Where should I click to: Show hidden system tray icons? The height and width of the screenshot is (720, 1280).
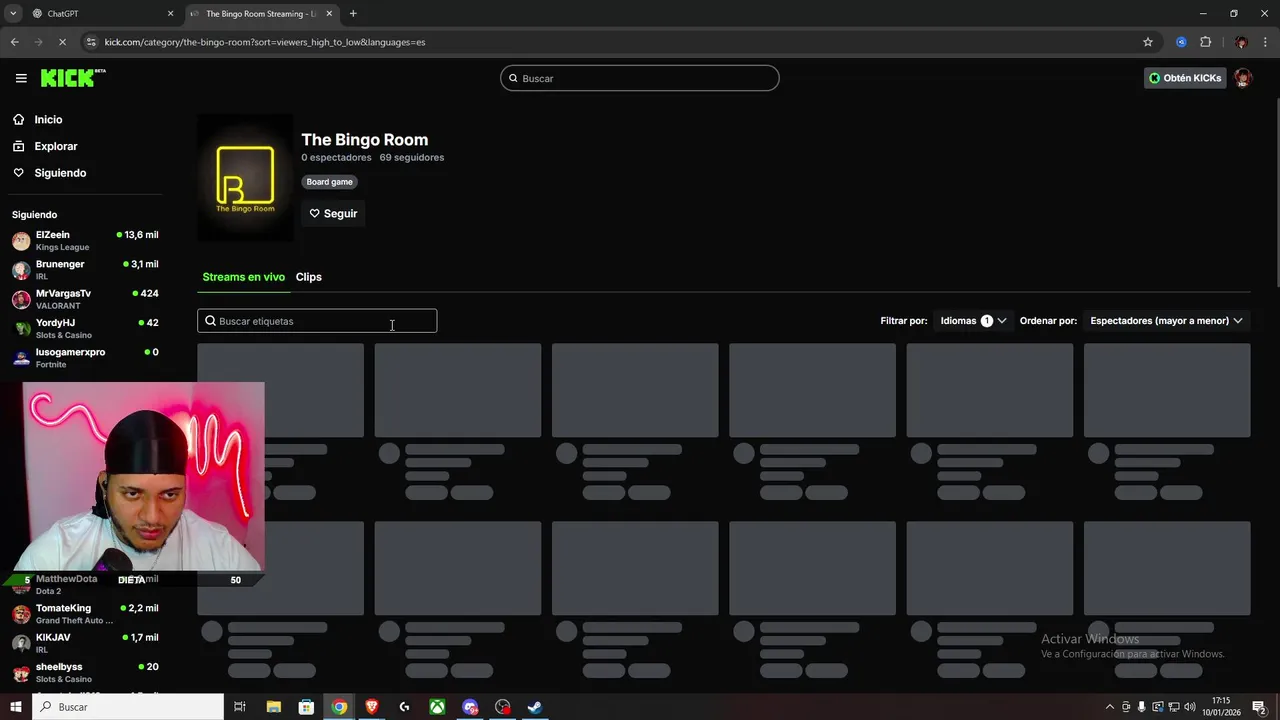pos(1109,707)
